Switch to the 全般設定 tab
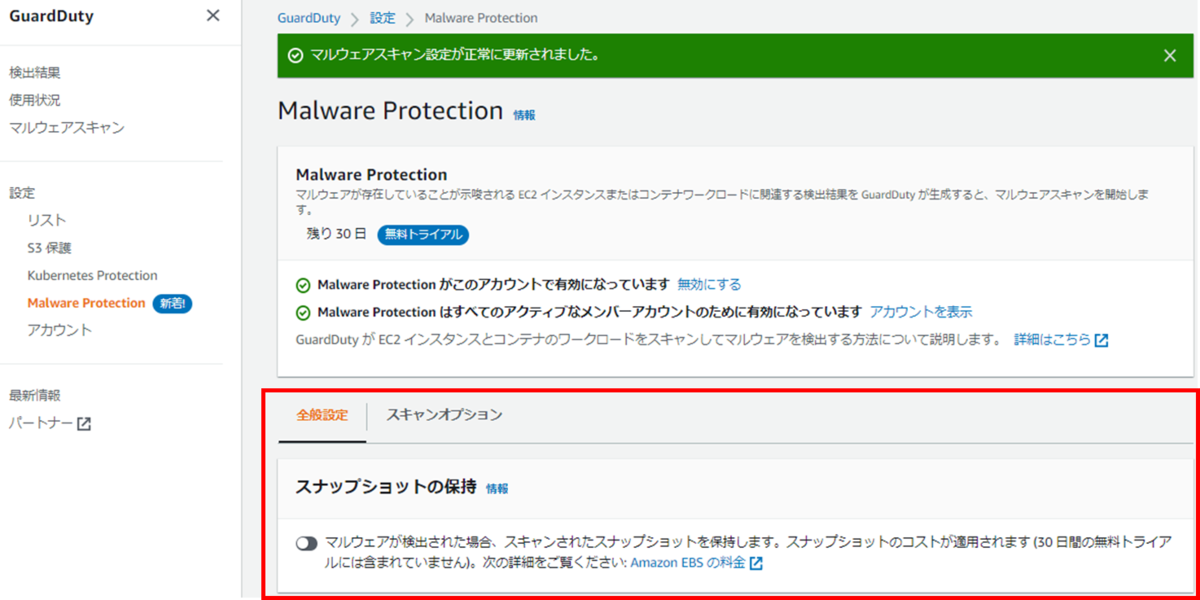Screen dimensions: 1200x600 [322, 415]
